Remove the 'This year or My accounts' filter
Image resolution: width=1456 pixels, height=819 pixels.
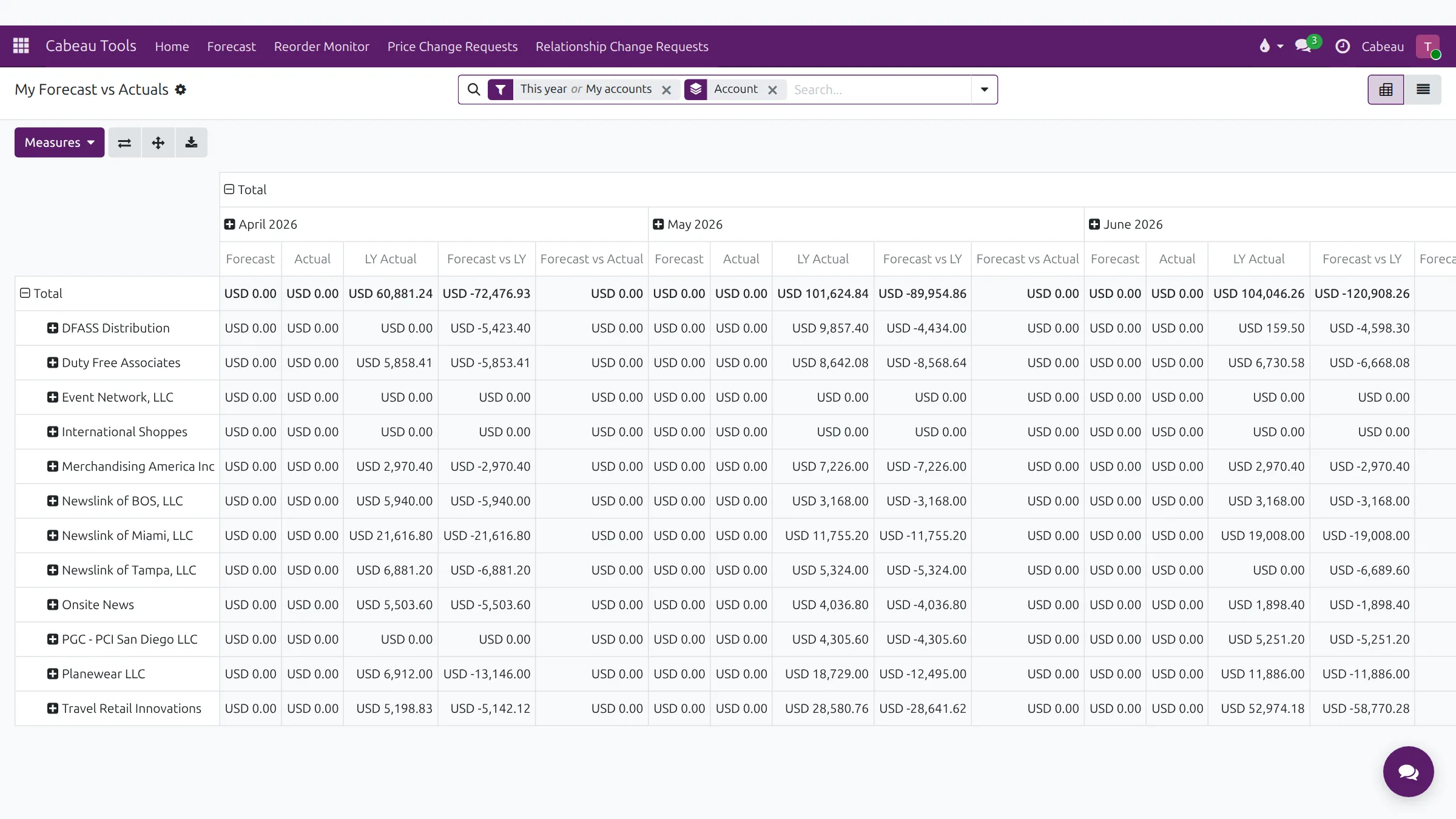click(x=666, y=90)
